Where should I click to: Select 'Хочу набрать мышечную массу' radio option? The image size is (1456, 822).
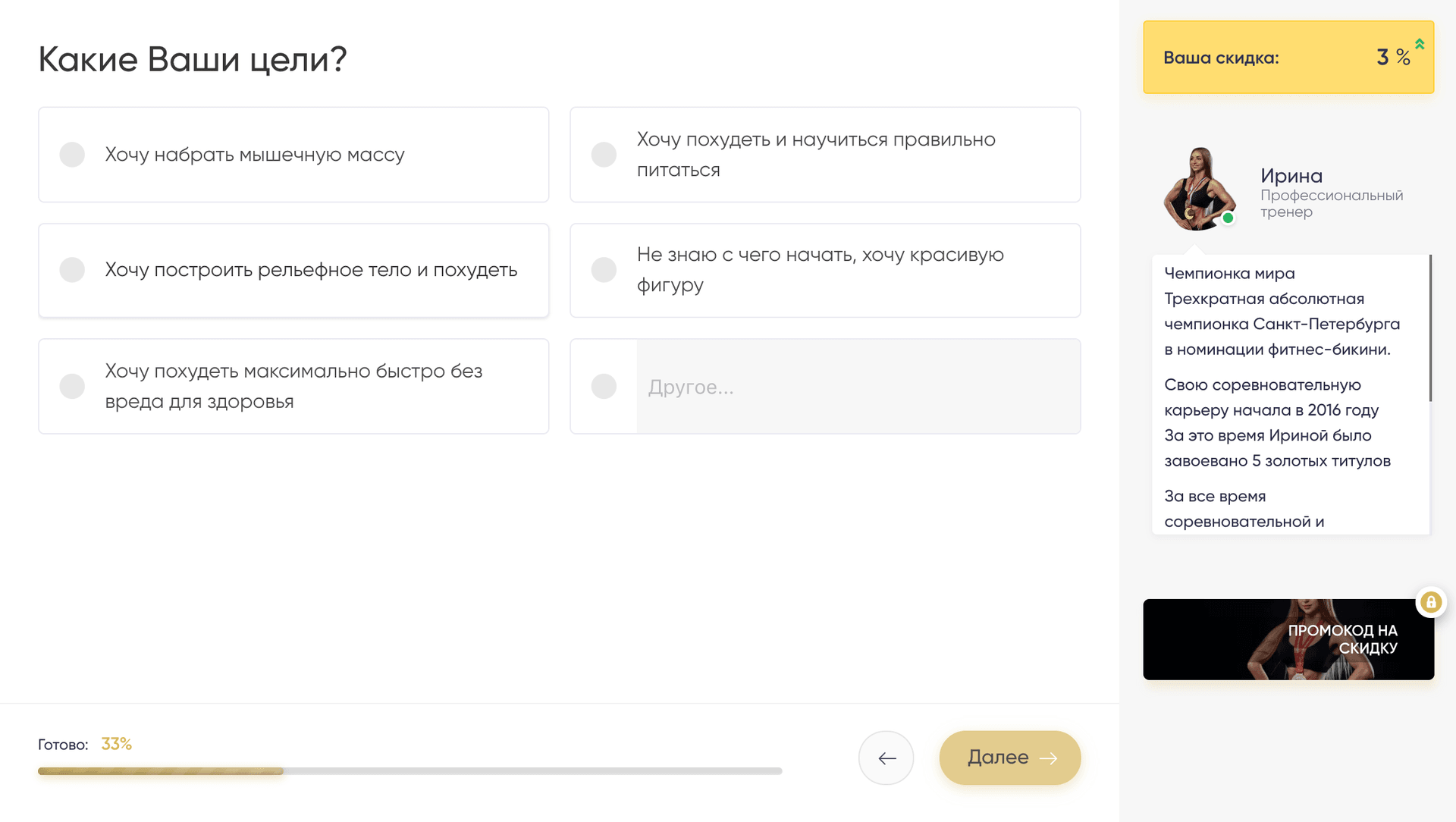[72, 155]
